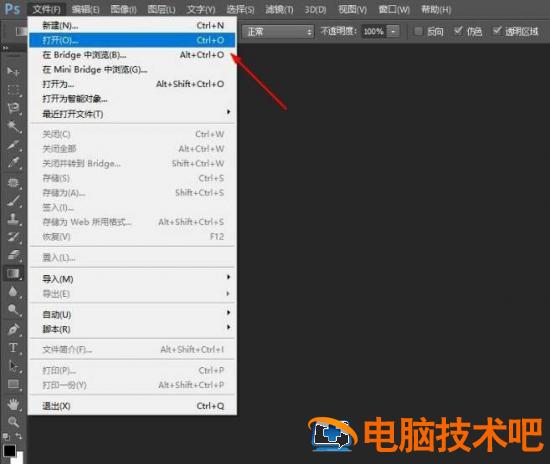Open the 选择(S) menu
The width and height of the screenshot is (550, 464).
click(x=240, y=9)
